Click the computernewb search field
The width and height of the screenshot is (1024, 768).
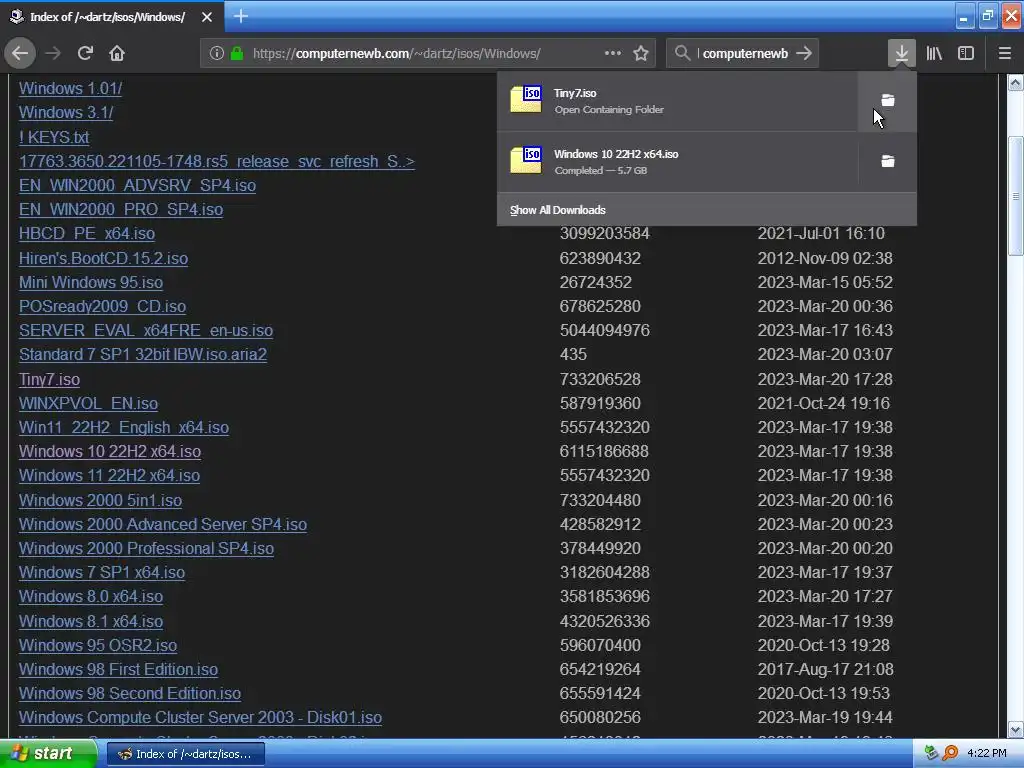[x=744, y=54]
